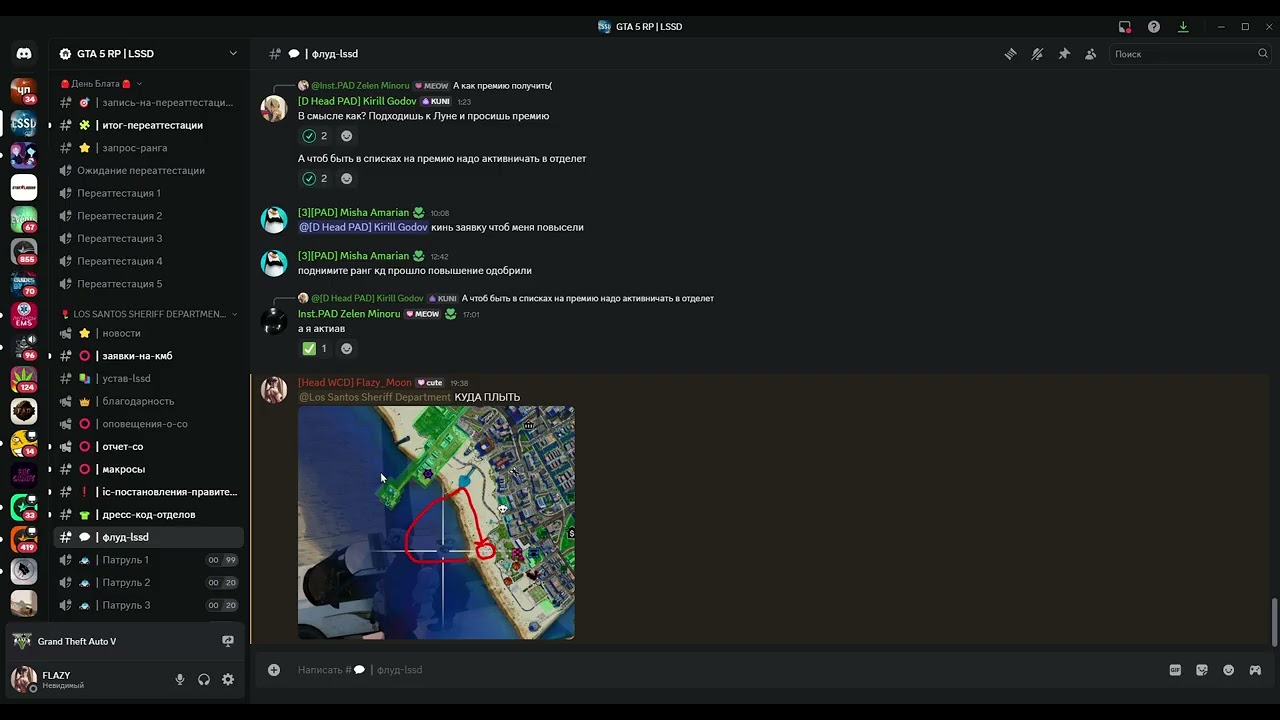The image size is (1280, 720).
Task: Join Переаттестация 1 voice channel
Action: pos(149,193)
